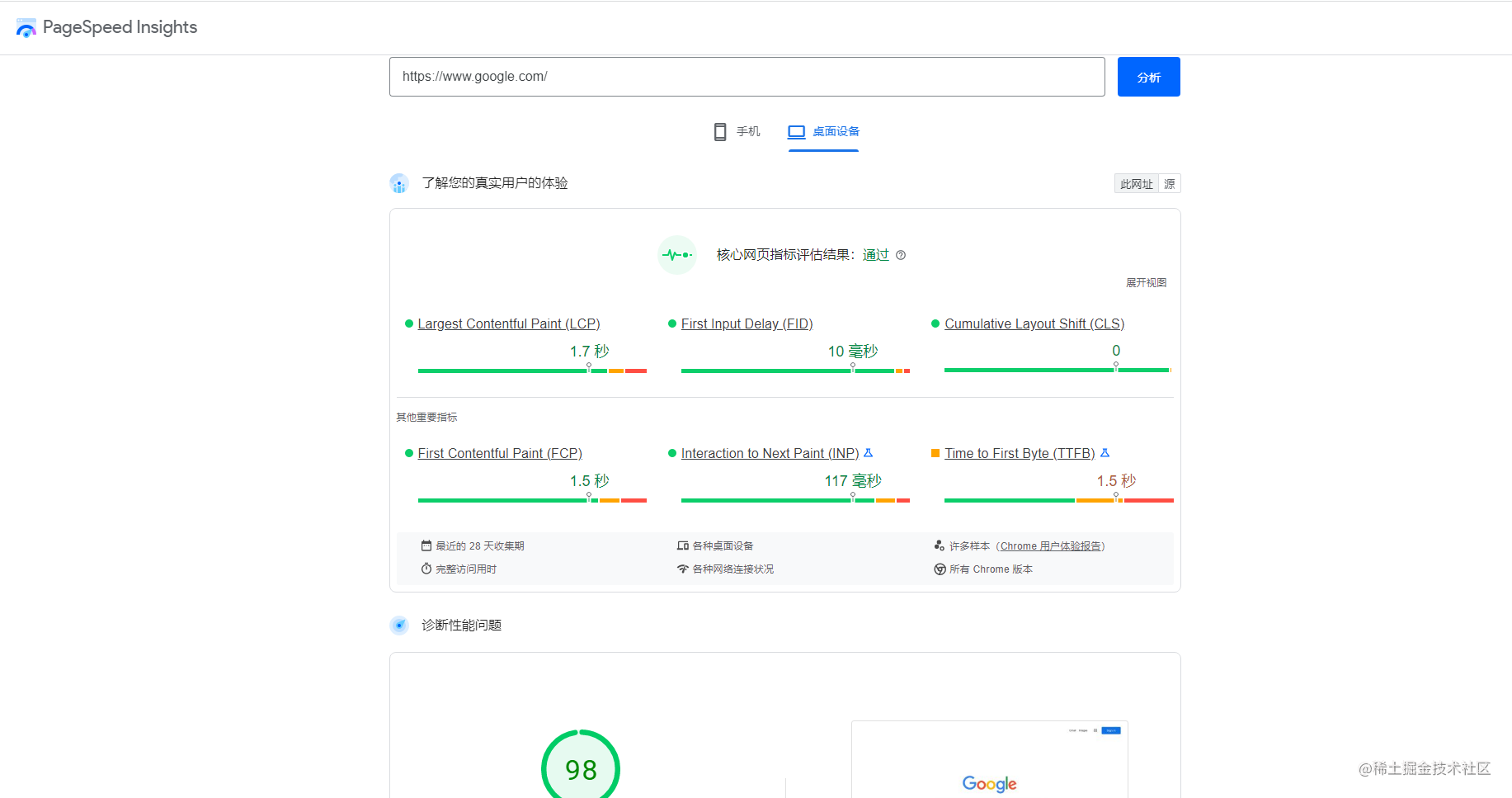
Task: Click the blue 分析 analyze button
Action: point(1148,77)
